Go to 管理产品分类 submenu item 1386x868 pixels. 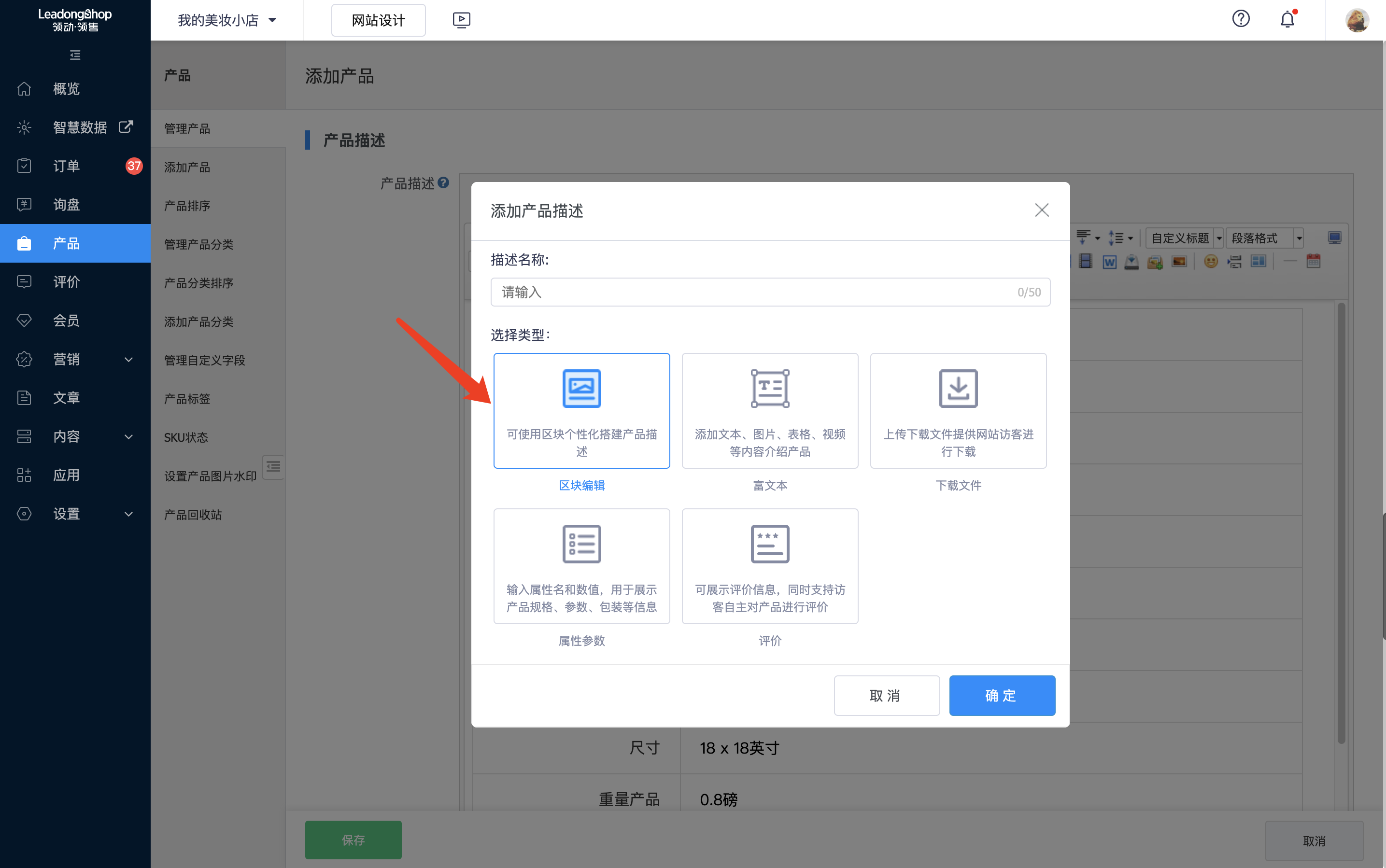(x=198, y=244)
